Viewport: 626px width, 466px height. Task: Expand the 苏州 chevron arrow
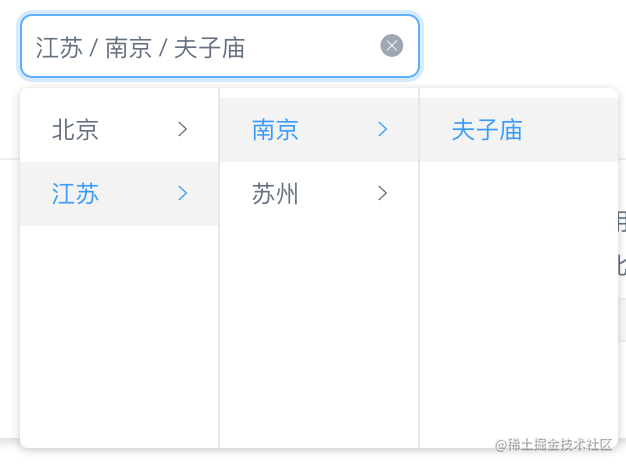(382, 193)
